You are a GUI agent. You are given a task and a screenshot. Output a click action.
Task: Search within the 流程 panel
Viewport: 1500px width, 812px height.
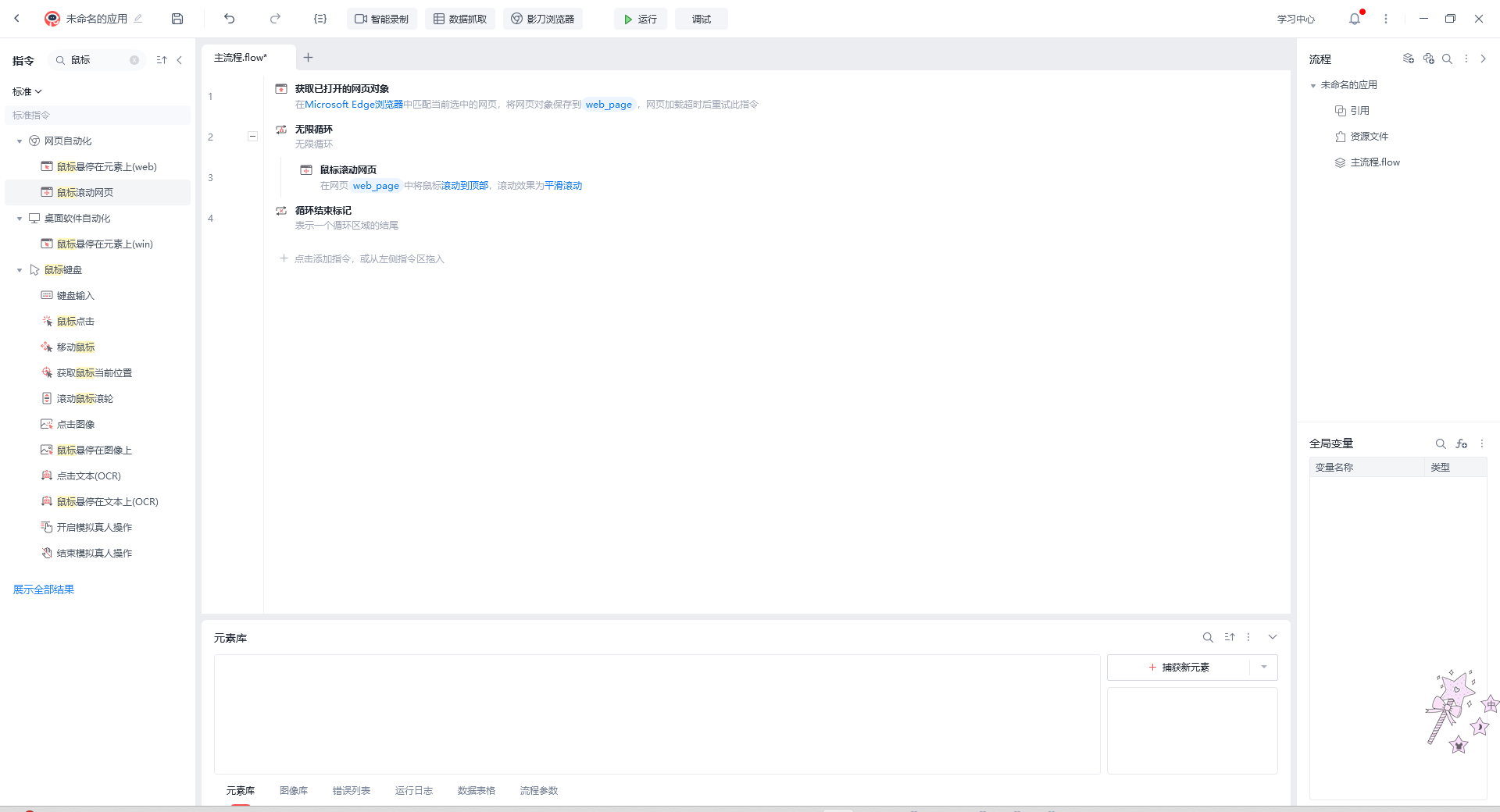pos(1447,59)
